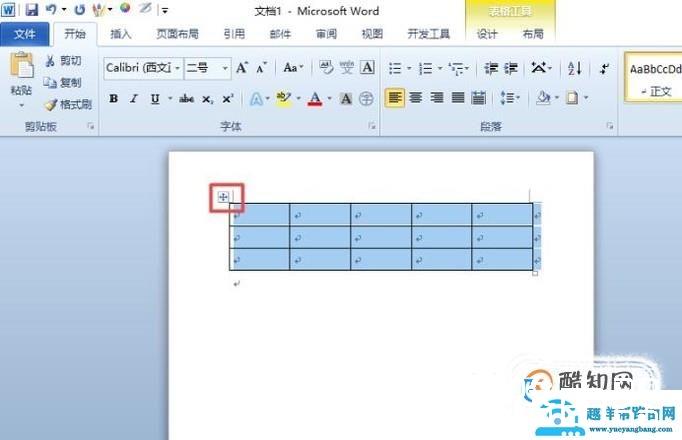Open the underline style dropdown arrow
The height and width of the screenshot is (440, 682).
[170, 99]
